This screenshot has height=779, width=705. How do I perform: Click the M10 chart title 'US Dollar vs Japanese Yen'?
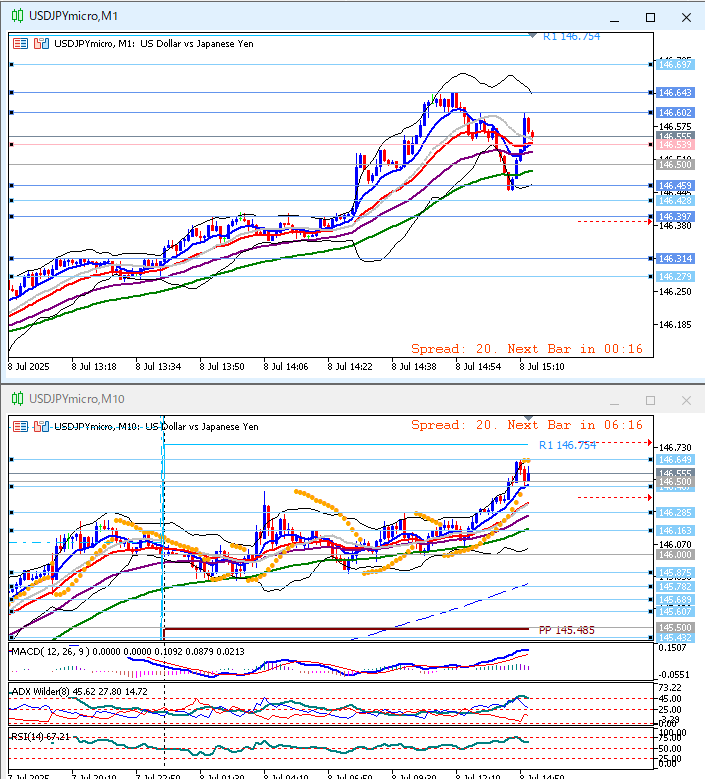[x=202, y=427]
